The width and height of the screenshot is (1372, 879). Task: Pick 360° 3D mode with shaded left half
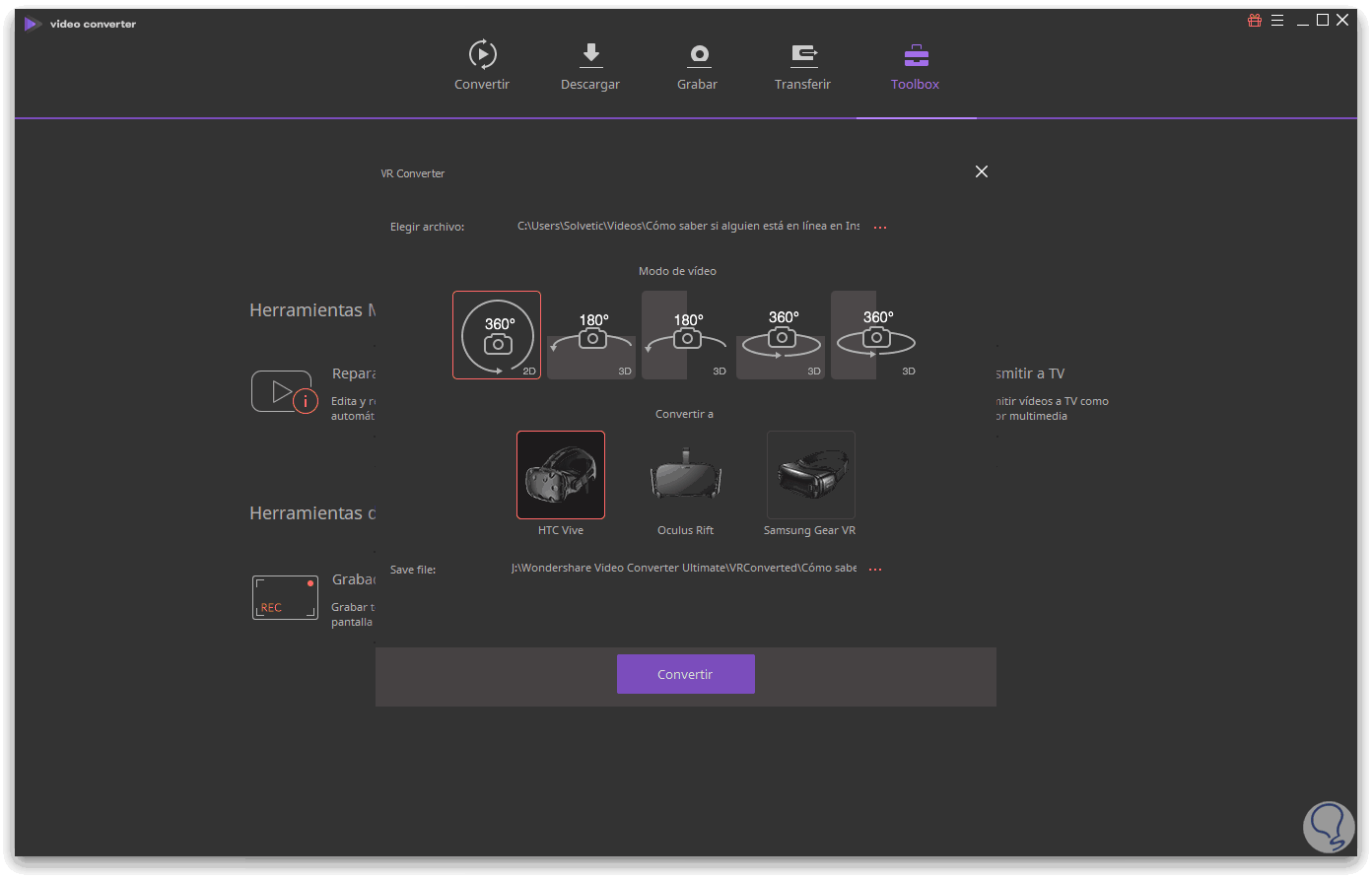pos(875,335)
